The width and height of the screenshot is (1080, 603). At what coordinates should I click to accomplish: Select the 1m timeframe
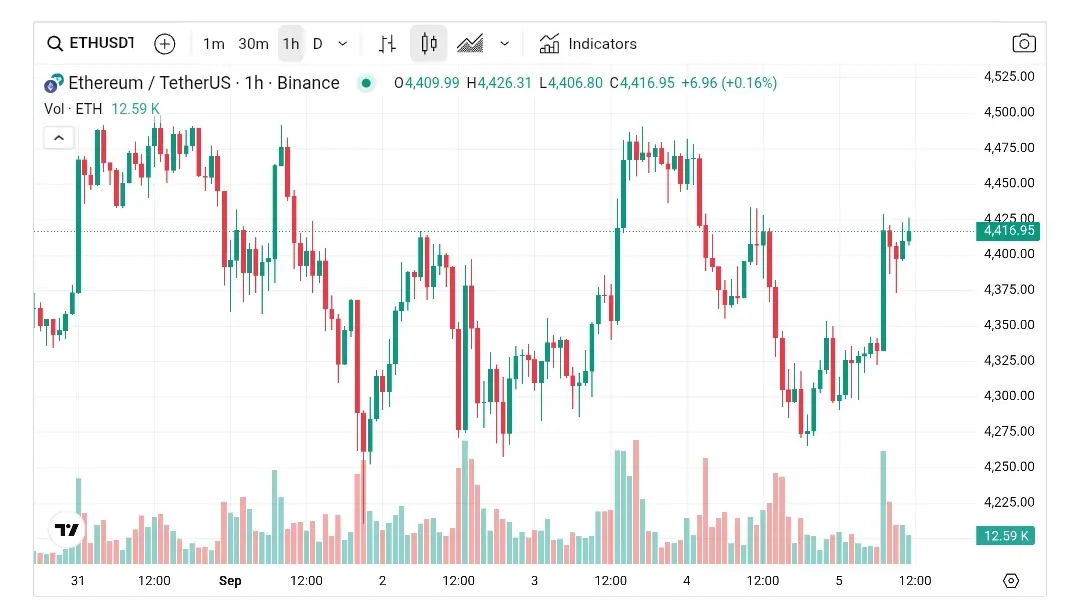(214, 44)
